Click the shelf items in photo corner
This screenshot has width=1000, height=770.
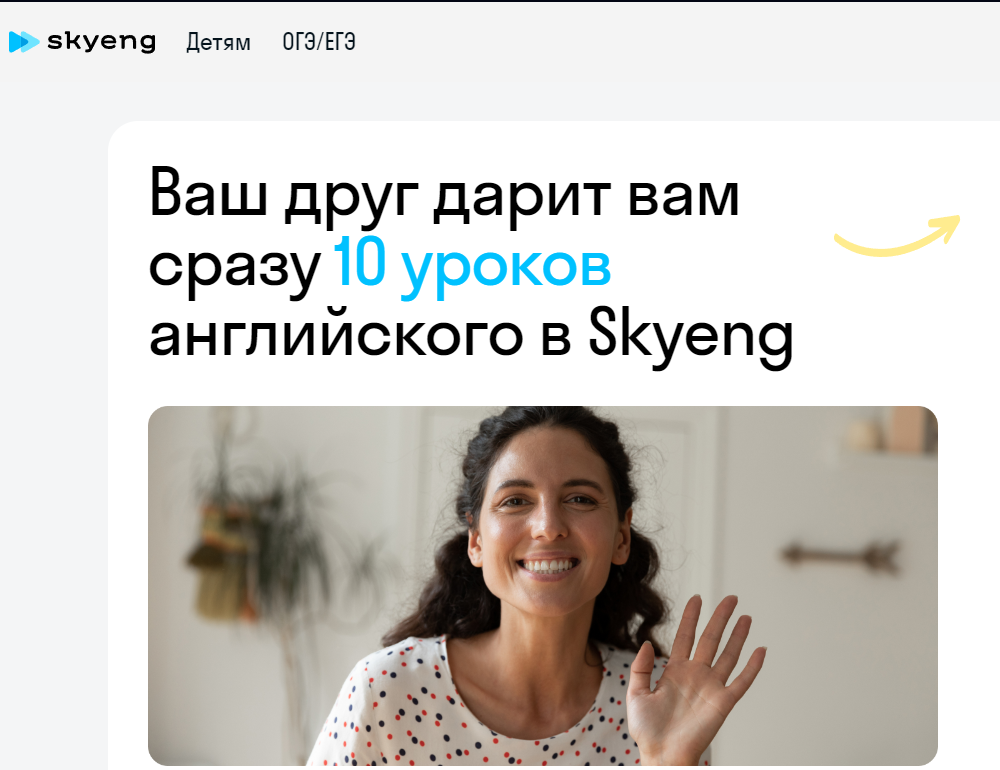[x=892, y=431]
